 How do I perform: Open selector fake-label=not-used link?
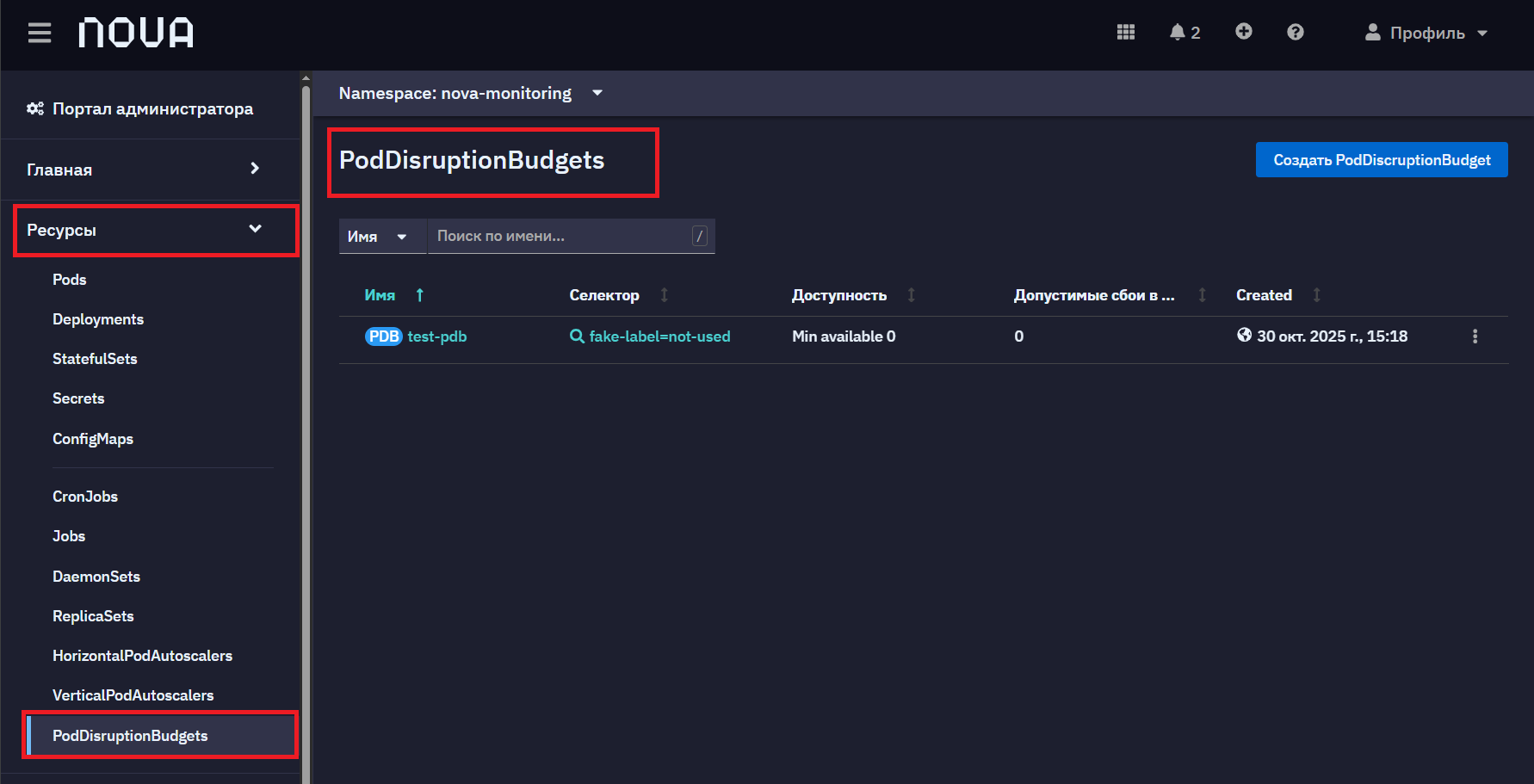[659, 336]
